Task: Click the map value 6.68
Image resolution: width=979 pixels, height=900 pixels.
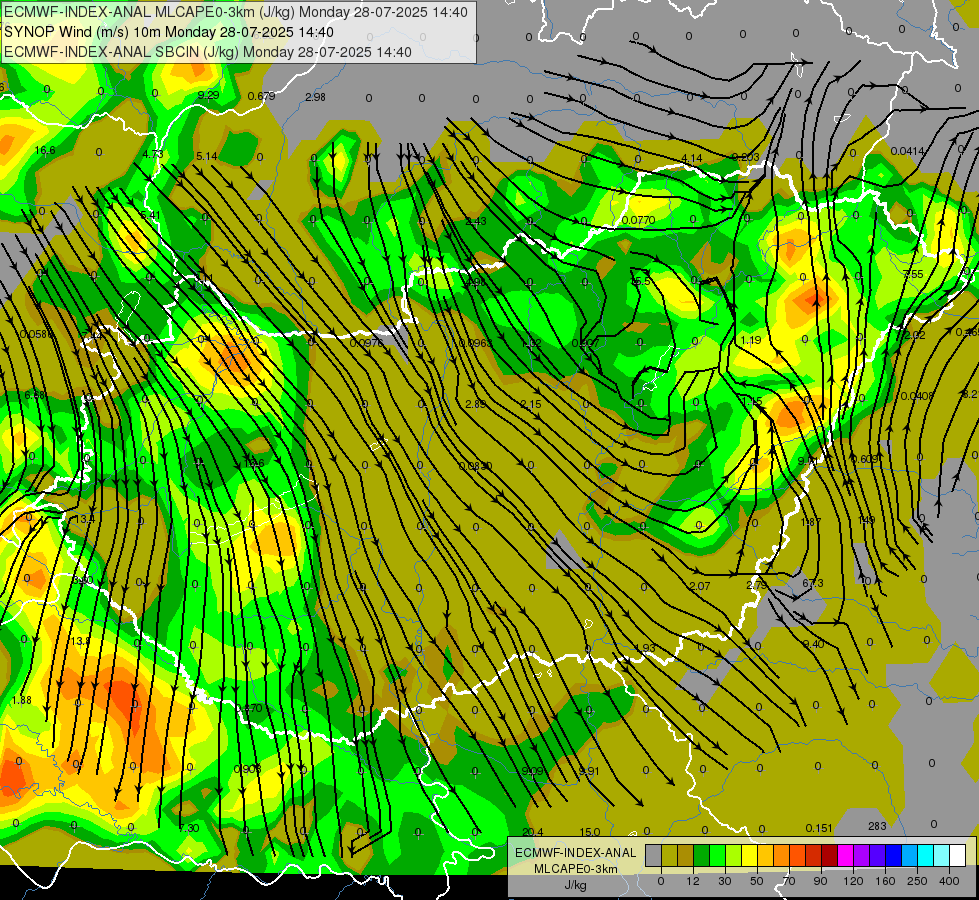Action: pyautogui.click(x=35, y=395)
